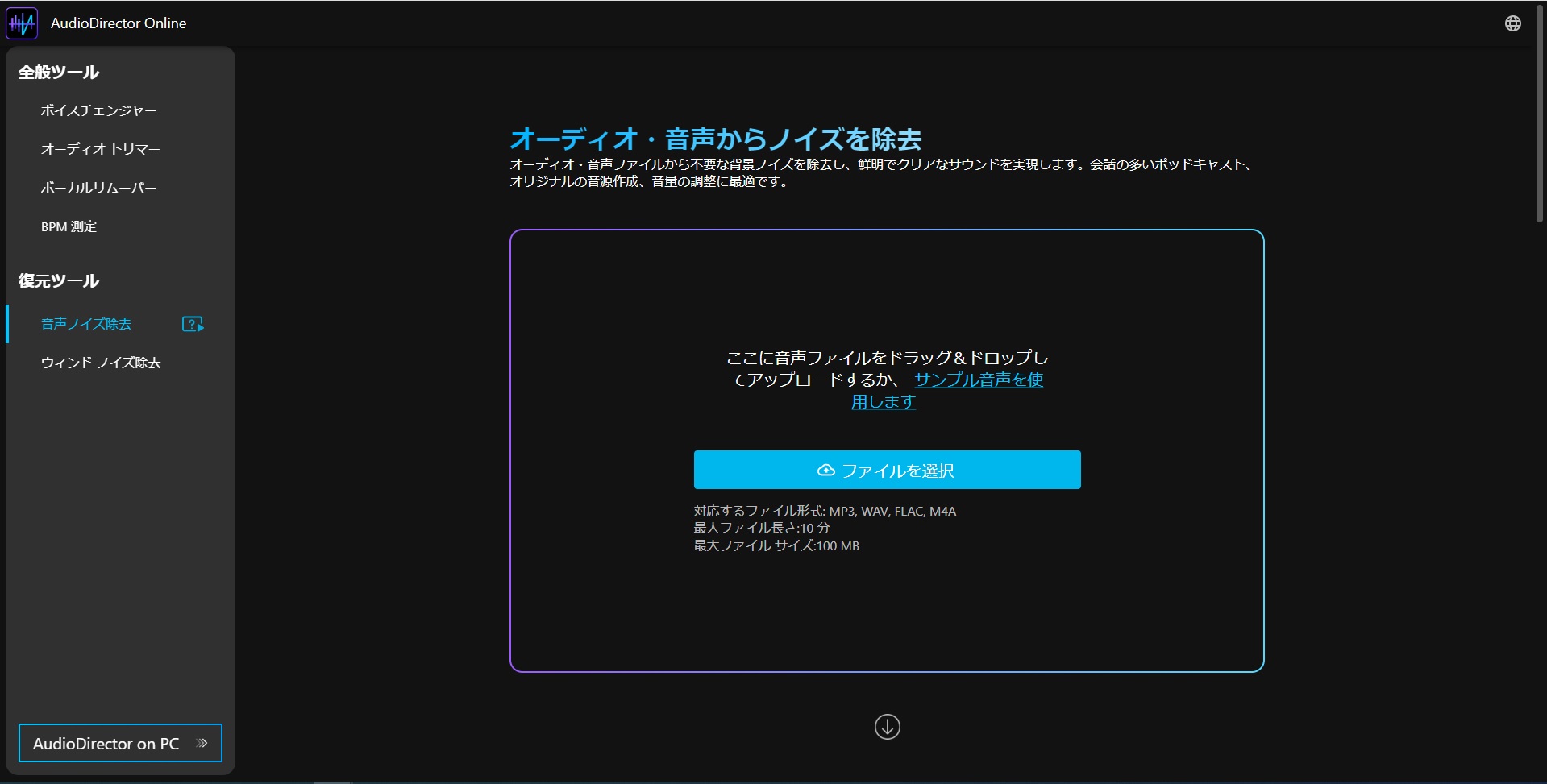Open the オーディオ トリマー tool

[101, 149]
